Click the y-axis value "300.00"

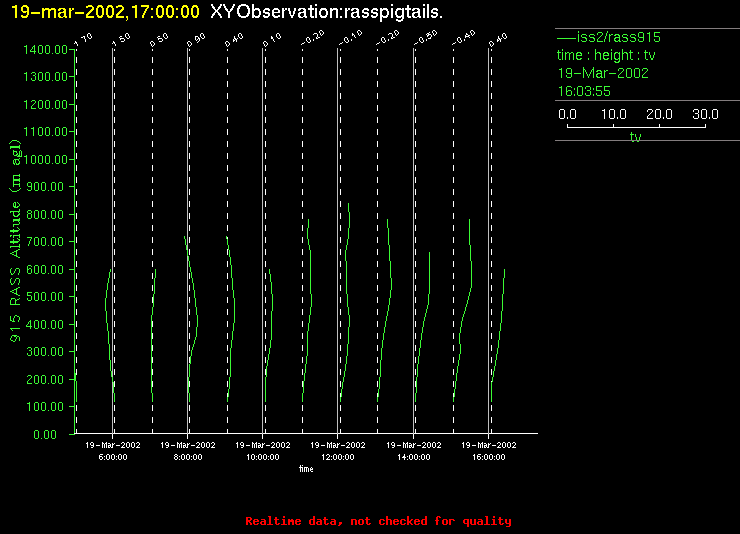click(x=45, y=352)
